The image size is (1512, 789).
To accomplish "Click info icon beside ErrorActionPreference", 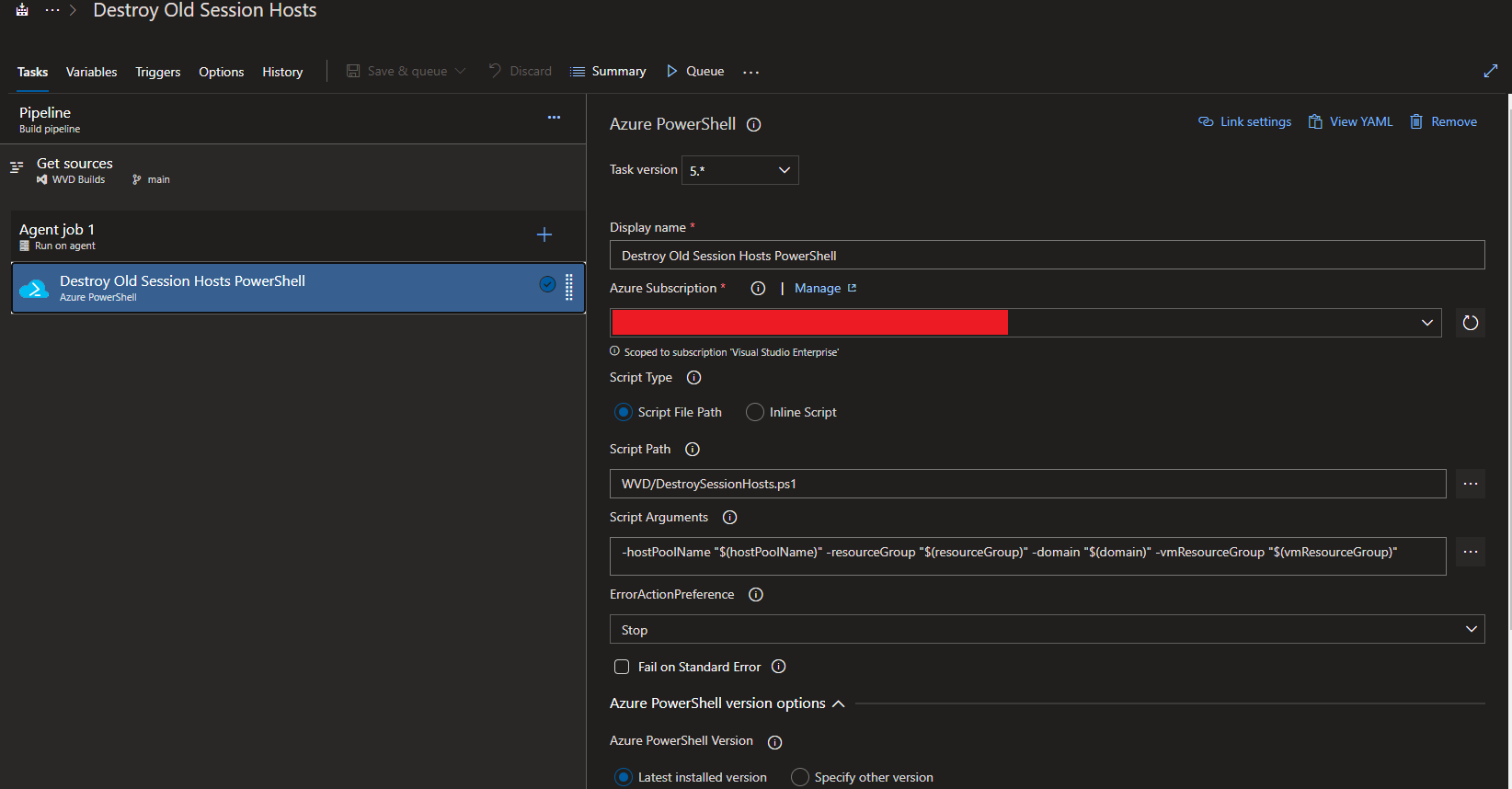I will coord(756,595).
